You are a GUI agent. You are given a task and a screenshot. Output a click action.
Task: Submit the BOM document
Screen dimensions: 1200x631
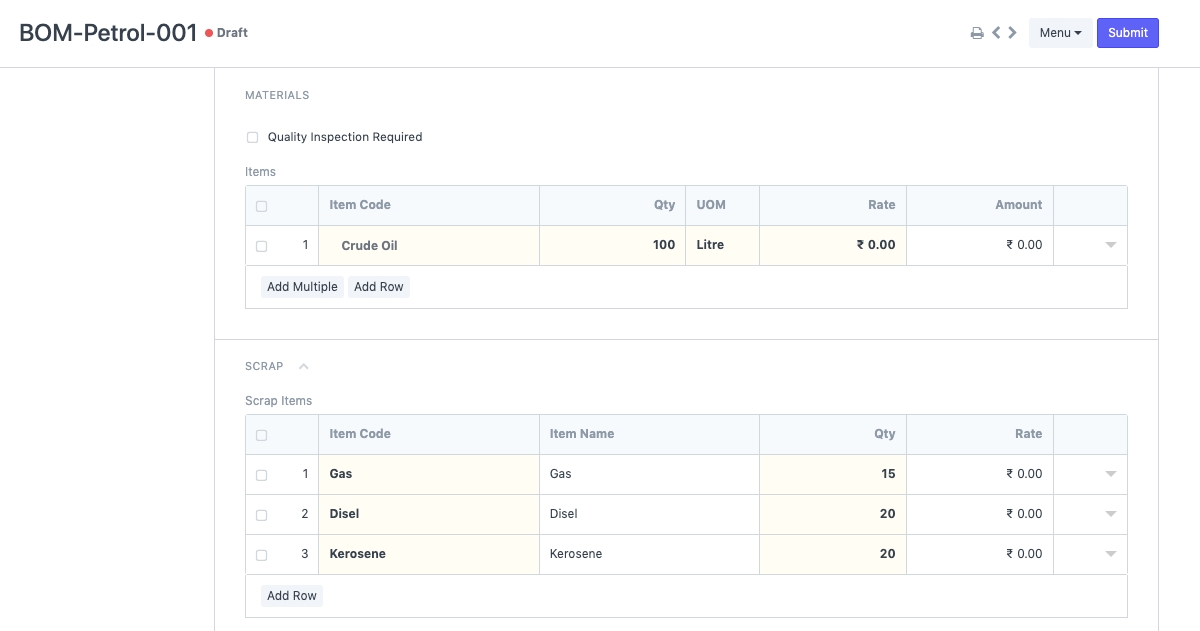click(1127, 33)
